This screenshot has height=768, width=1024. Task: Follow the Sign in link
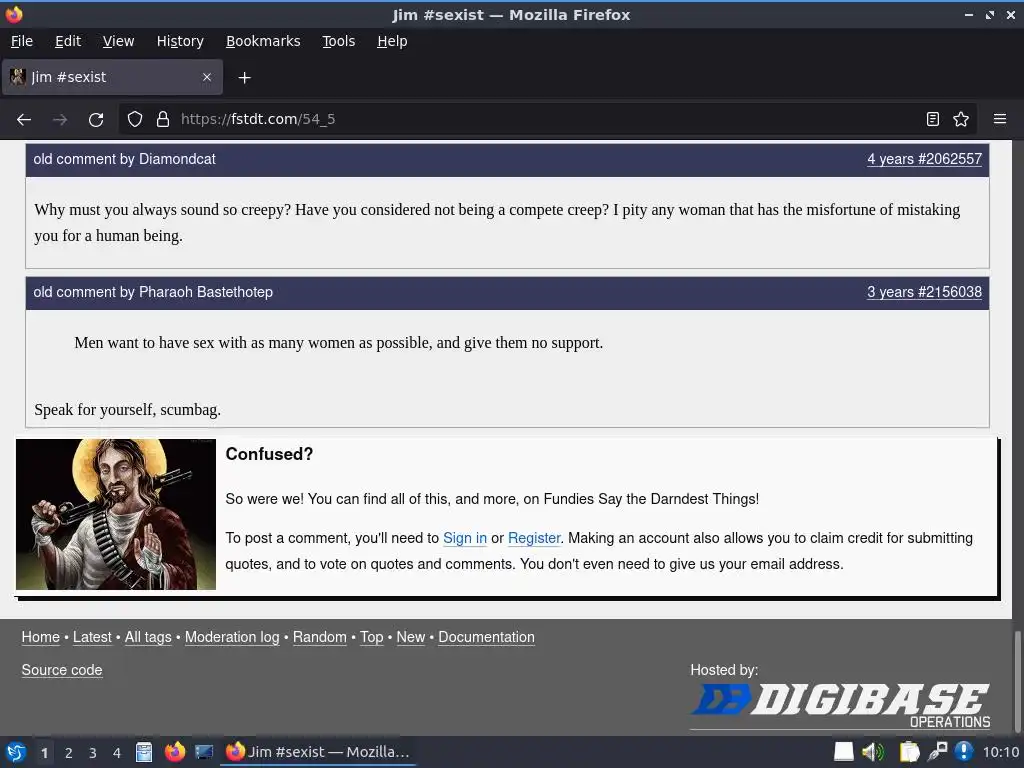(x=465, y=538)
